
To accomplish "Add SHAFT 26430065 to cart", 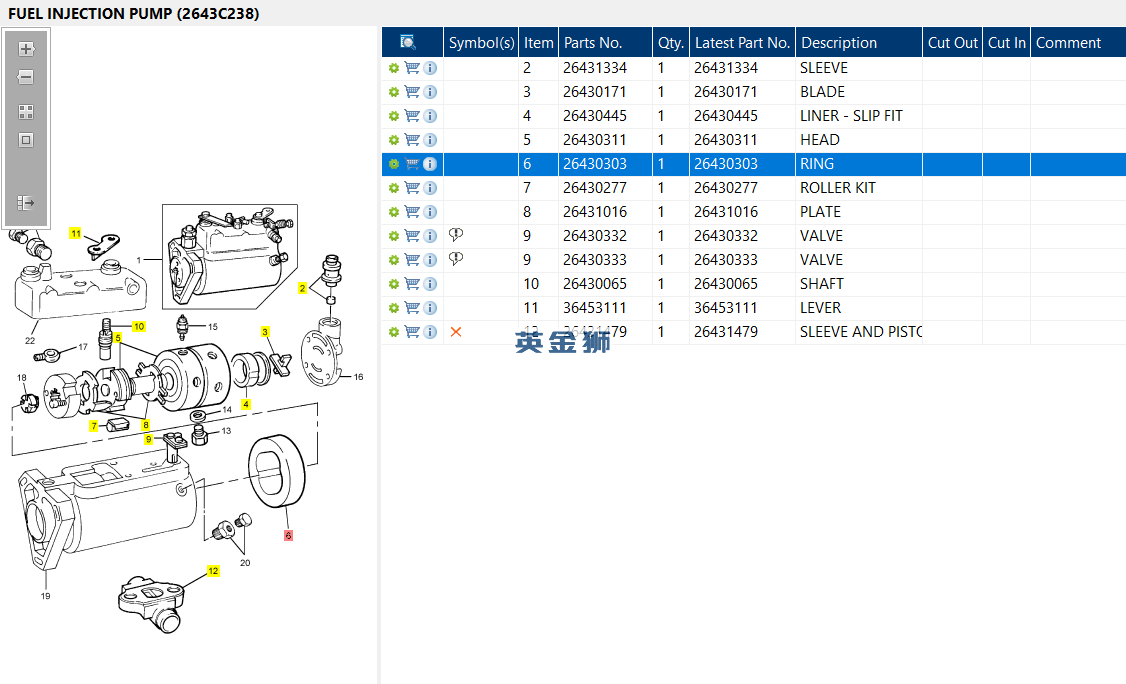I will click(x=412, y=284).
